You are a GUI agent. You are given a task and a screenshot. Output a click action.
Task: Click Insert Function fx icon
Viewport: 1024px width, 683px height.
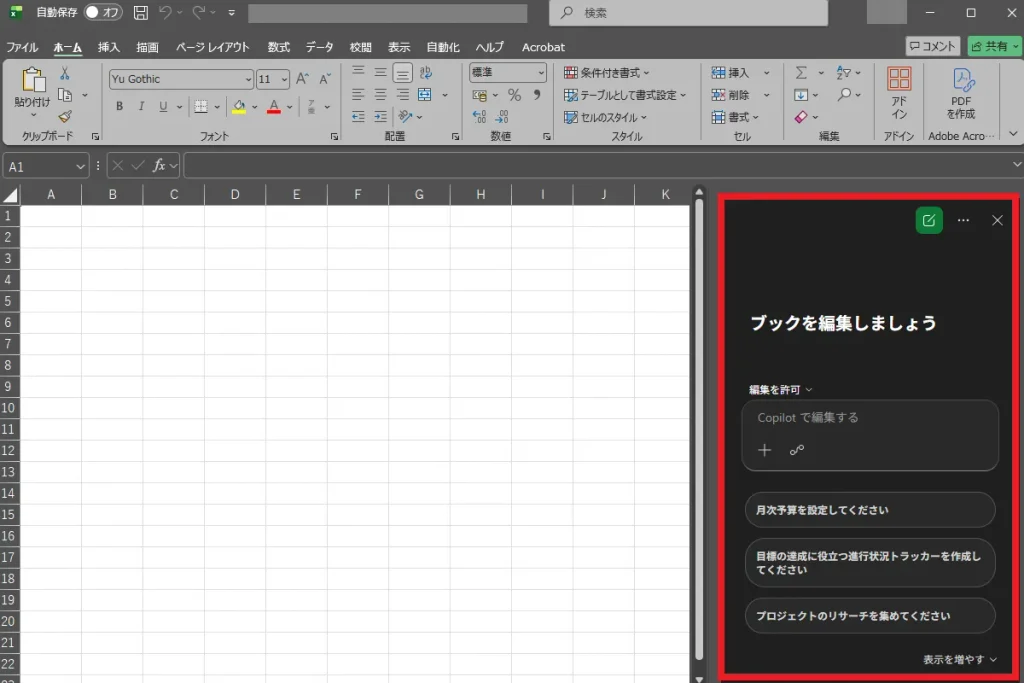click(159, 166)
